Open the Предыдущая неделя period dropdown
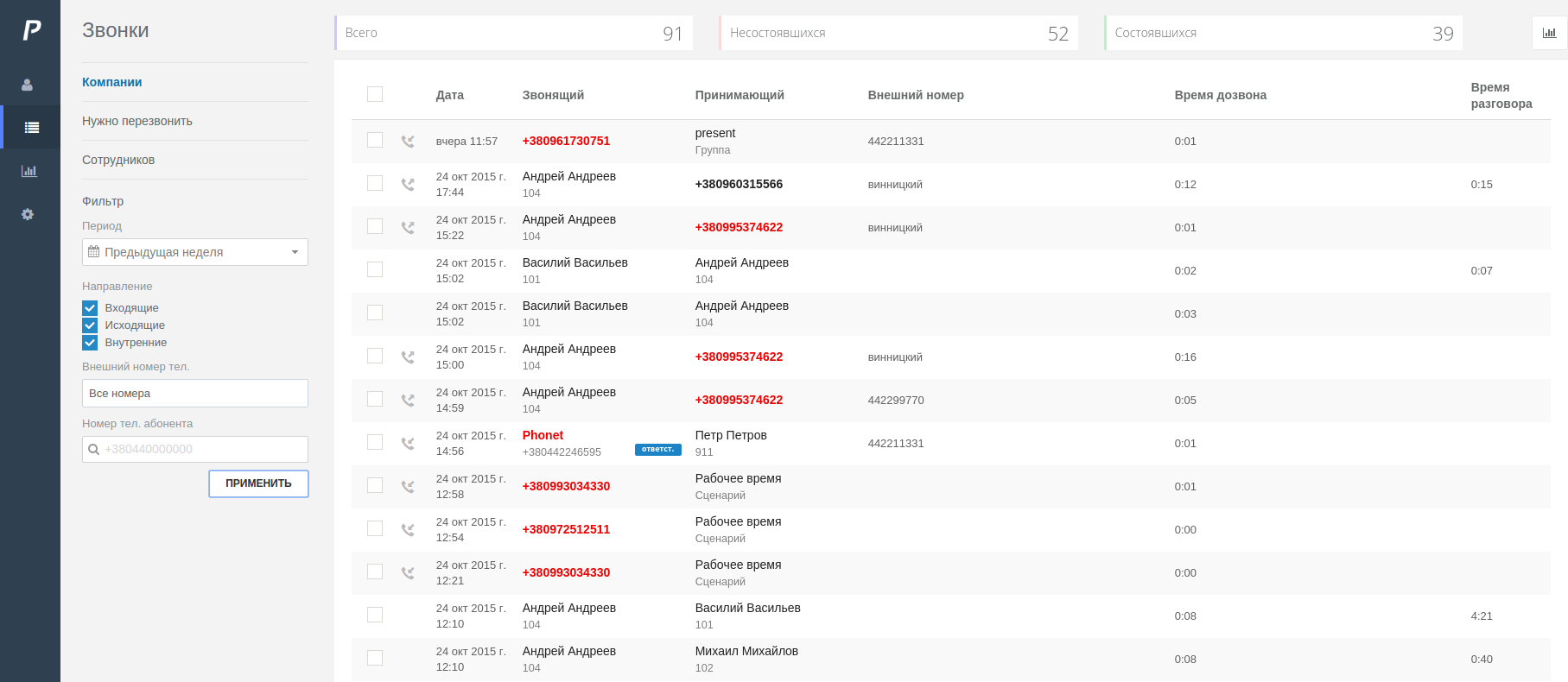This screenshot has width=1568, height=682. click(195, 252)
